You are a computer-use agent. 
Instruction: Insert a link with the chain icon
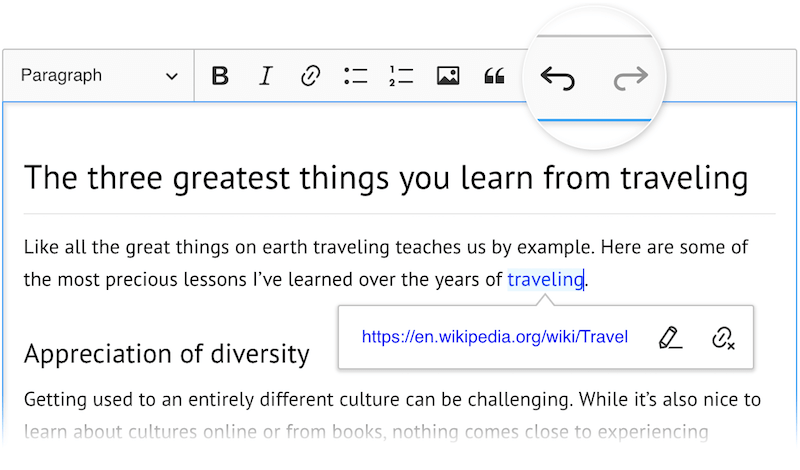coord(310,76)
